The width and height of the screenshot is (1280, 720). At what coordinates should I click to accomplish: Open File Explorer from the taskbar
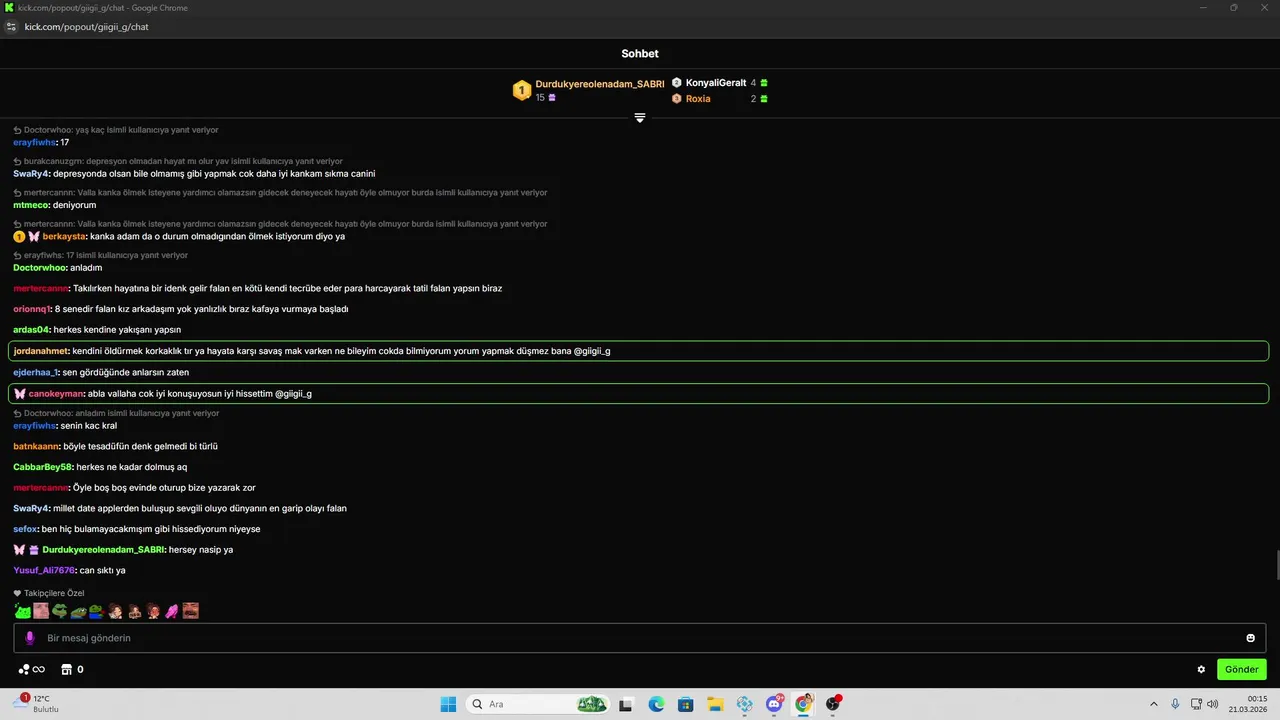point(715,704)
